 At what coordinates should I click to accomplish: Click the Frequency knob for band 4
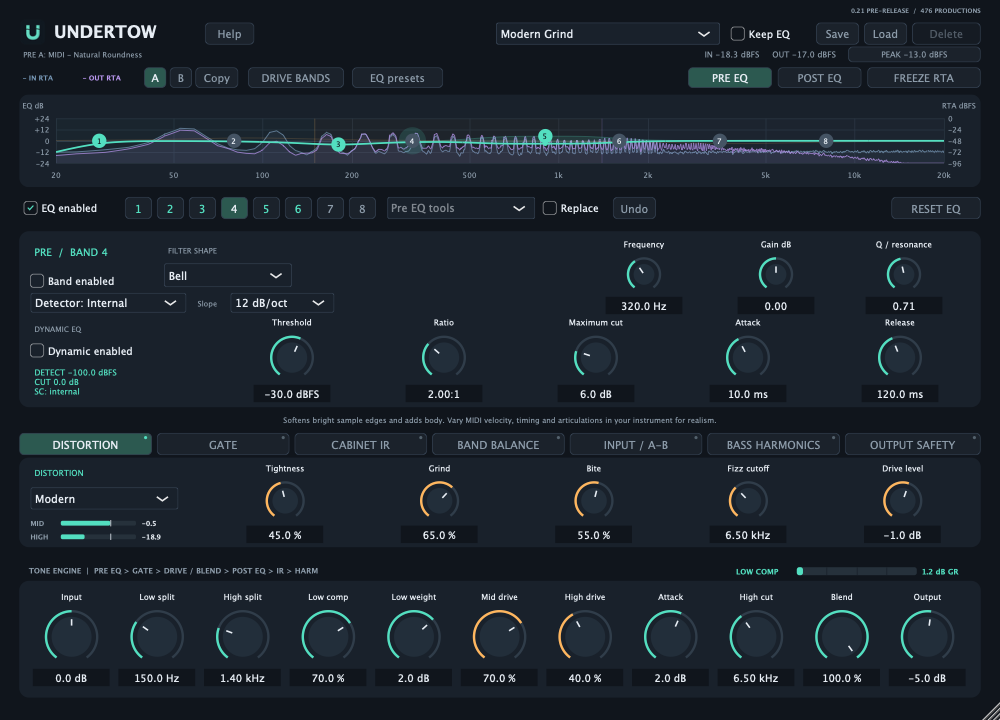[643, 274]
